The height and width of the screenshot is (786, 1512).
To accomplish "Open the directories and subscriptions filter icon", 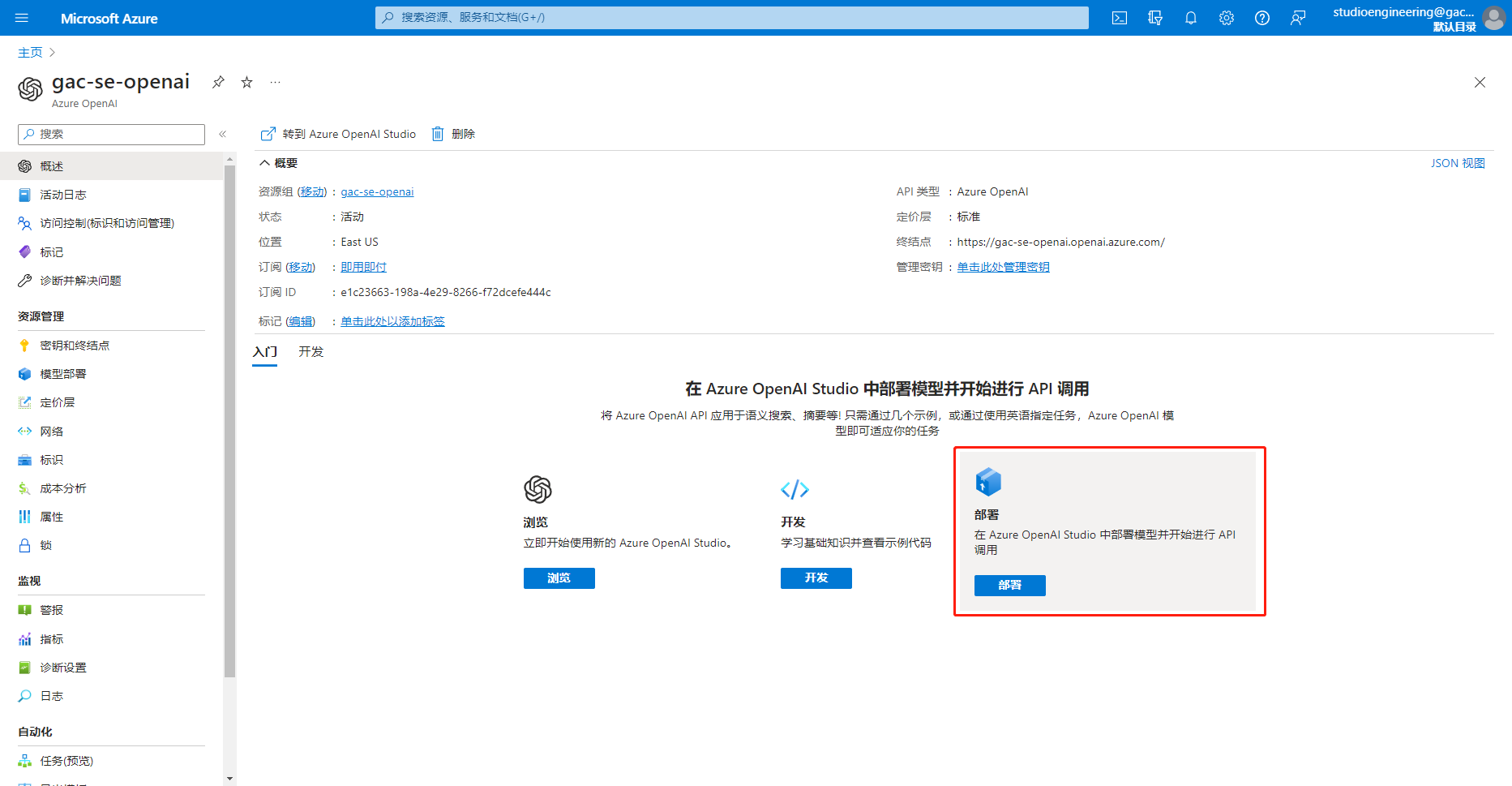I will [x=1155, y=18].
